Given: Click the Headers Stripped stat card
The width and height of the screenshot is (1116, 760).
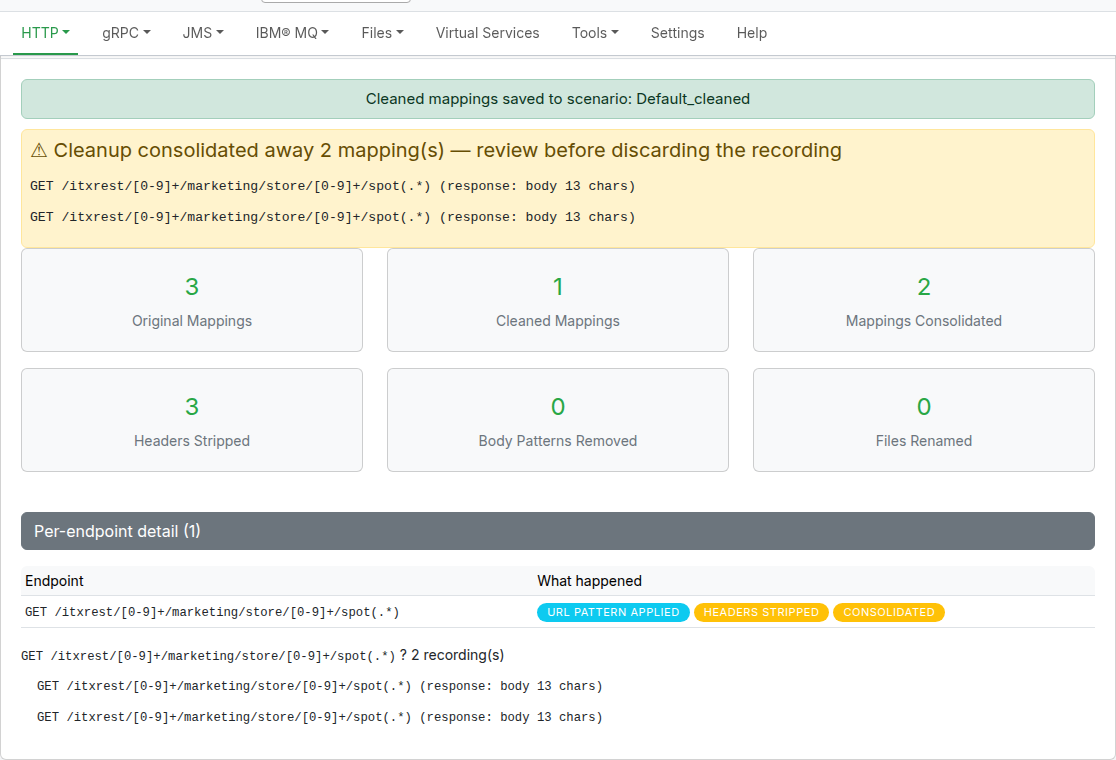Looking at the screenshot, I should (x=192, y=420).
